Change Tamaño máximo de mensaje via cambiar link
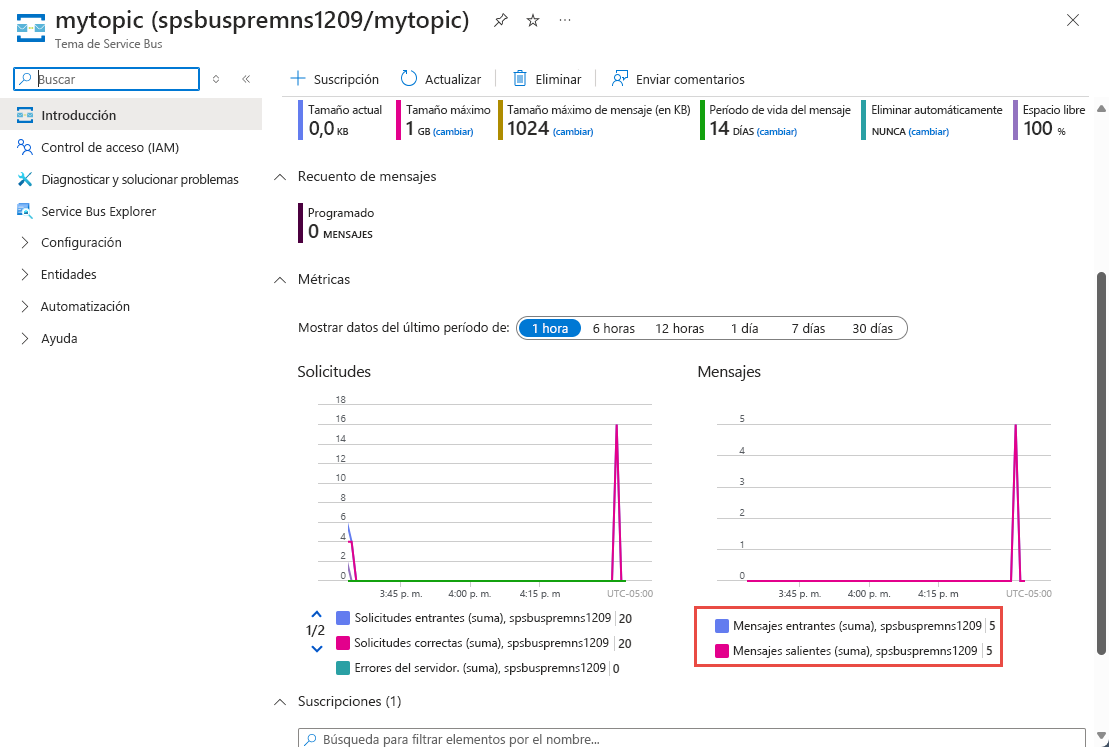This screenshot has width=1109, height=747. tap(573, 132)
